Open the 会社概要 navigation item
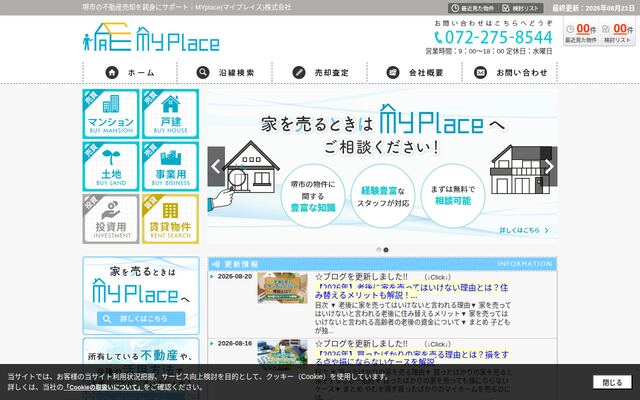This screenshot has width=640, height=400. click(414, 73)
